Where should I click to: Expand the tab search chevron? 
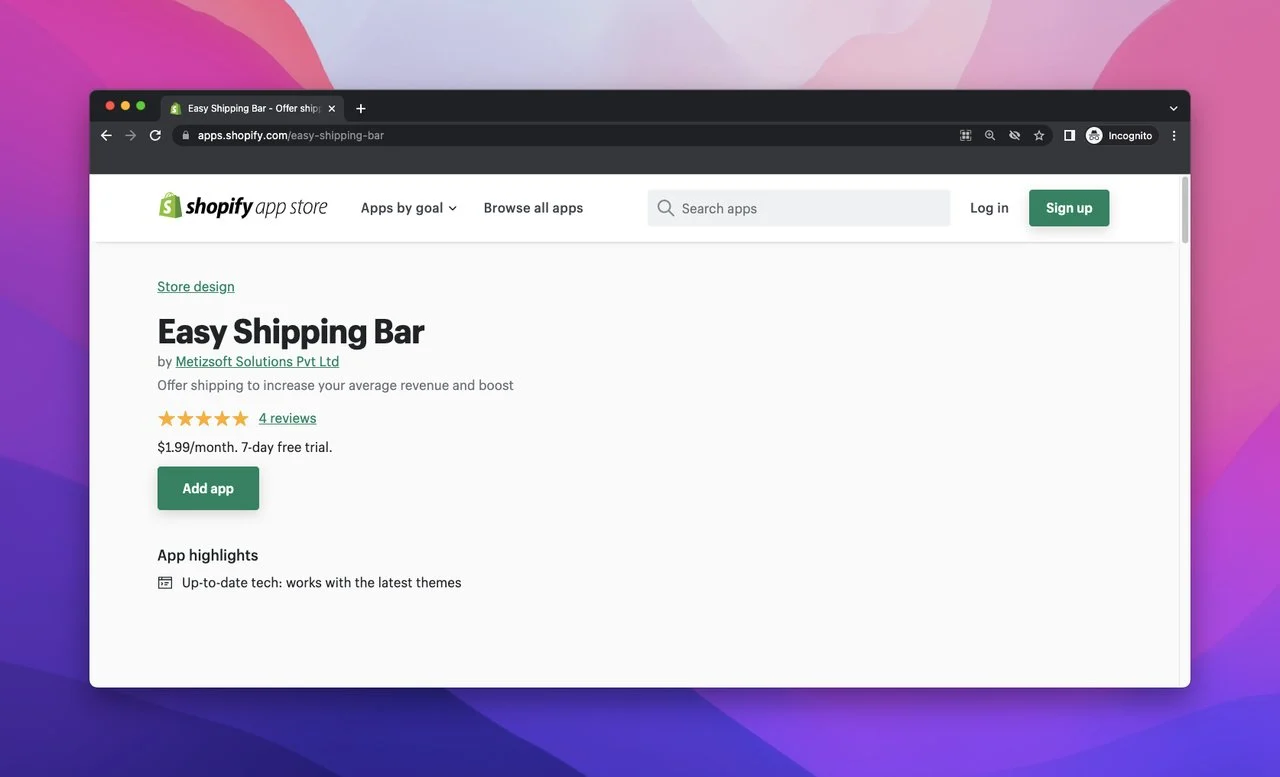1173,108
